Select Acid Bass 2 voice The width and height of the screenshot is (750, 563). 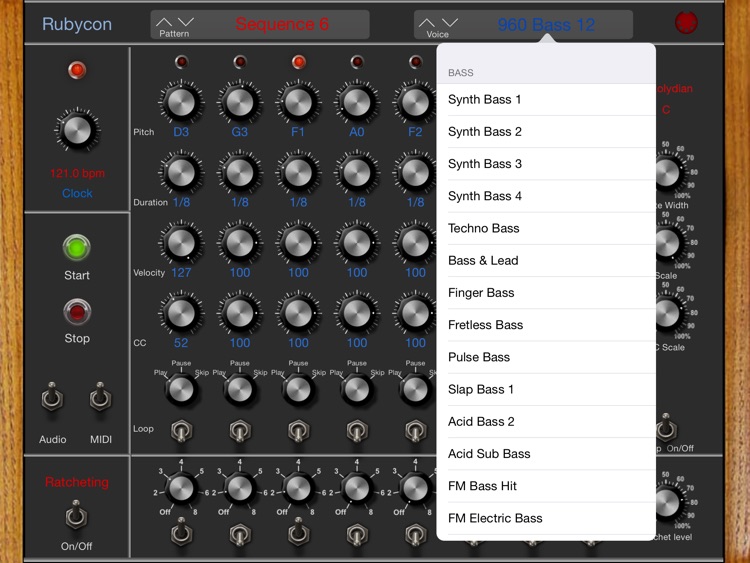pos(546,421)
